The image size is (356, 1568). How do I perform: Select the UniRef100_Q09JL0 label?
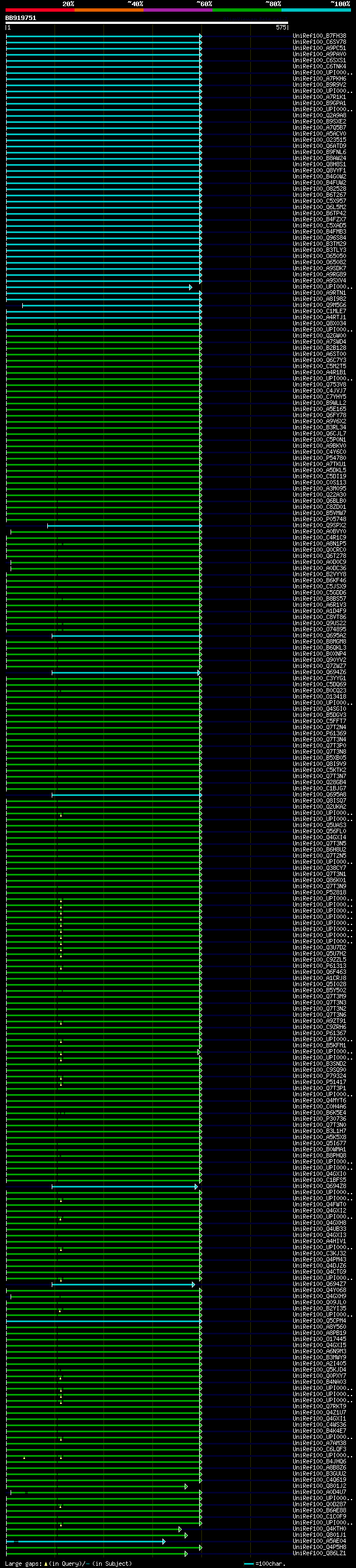tap(319, 1302)
